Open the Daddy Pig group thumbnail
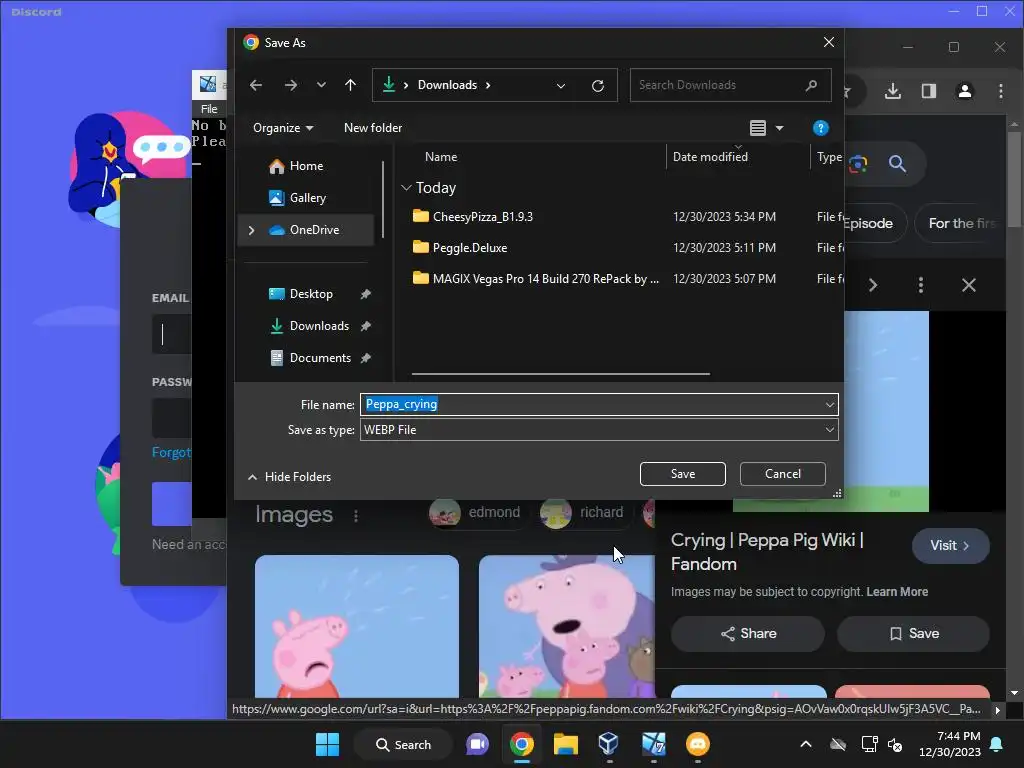 point(566,627)
